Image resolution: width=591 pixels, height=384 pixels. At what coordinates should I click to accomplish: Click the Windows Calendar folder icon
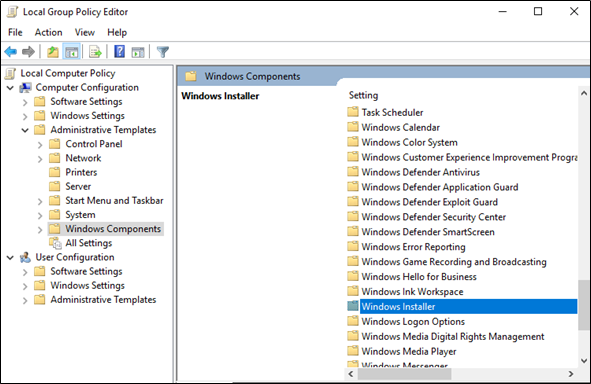pyautogui.click(x=353, y=127)
